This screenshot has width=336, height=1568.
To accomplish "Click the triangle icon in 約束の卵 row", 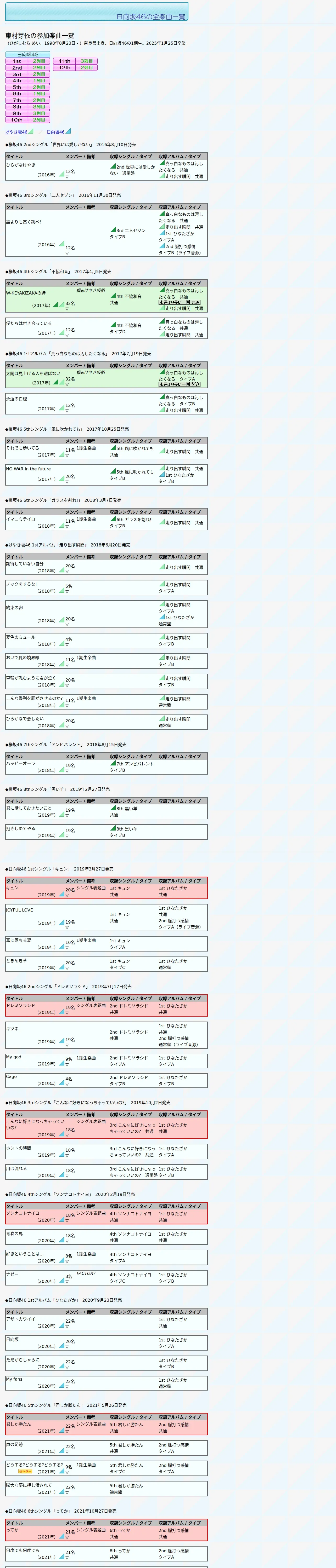I will pyautogui.click(x=61, y=620).
